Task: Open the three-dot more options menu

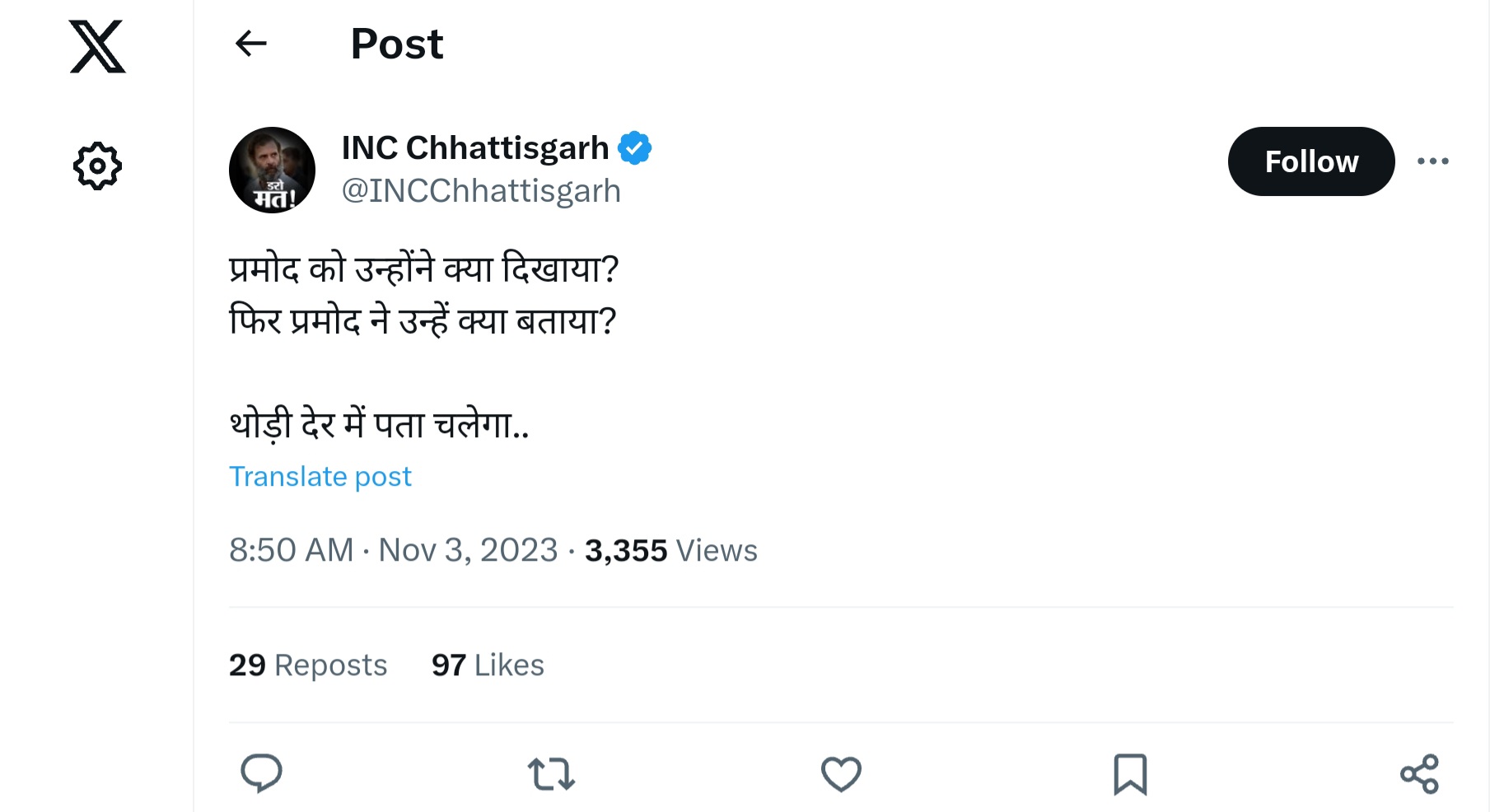Action: point(1432,161)
